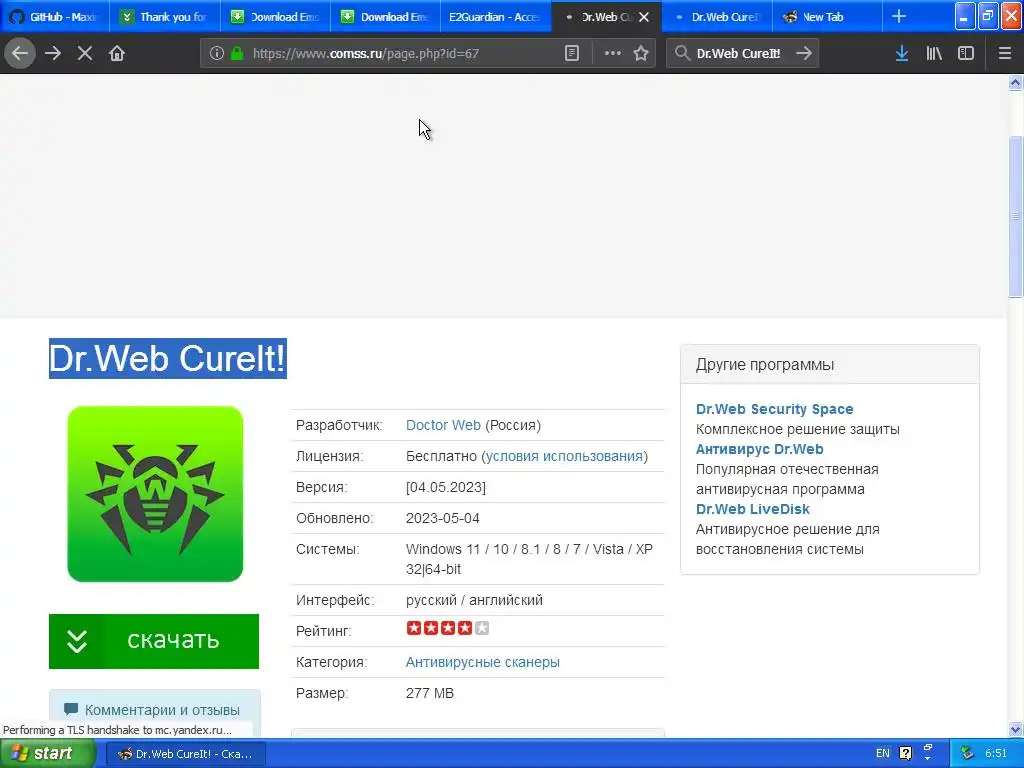1024x768 pixels.
Task: Open Антивирус Dr.Web link
Action: click(760, 449)
